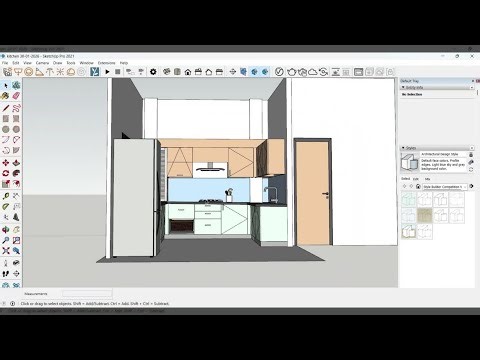Choose the Push/Pull tool
This screenshot has height=360, width=480.
16,163
